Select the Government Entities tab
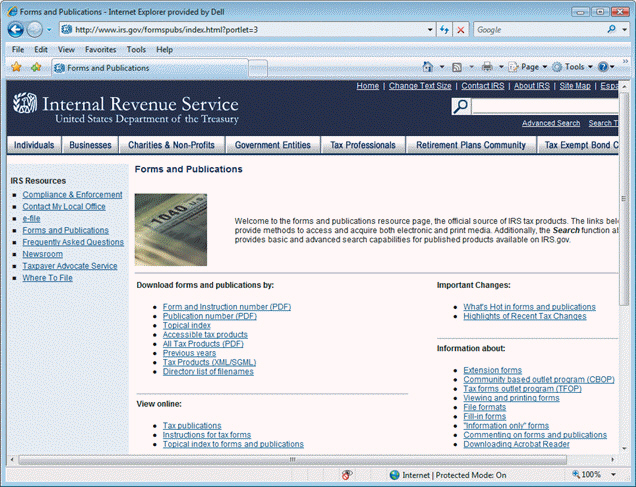Screen dimensions: 636x487 point(273,145)
